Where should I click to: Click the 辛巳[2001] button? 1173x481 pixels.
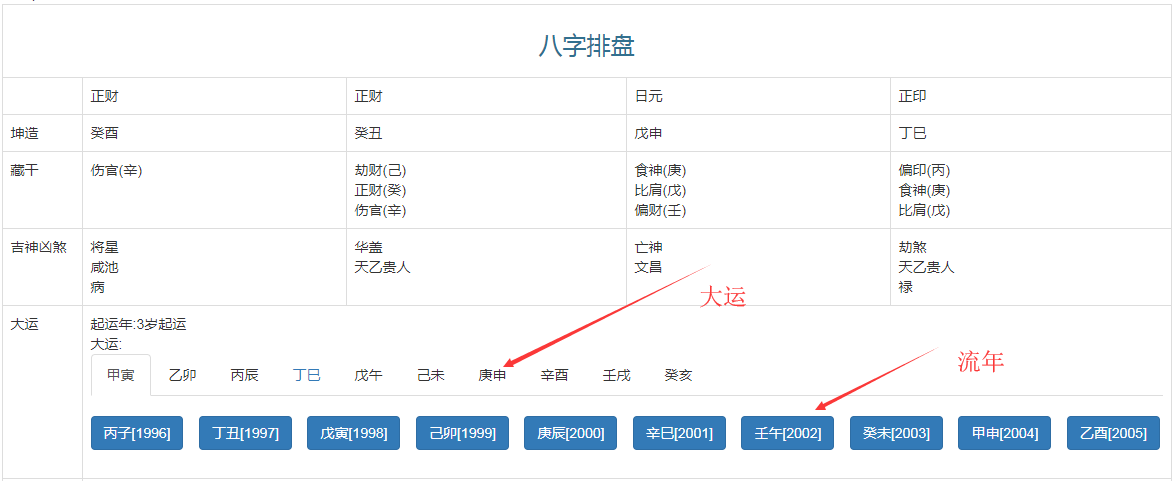[x=679, y=433]
